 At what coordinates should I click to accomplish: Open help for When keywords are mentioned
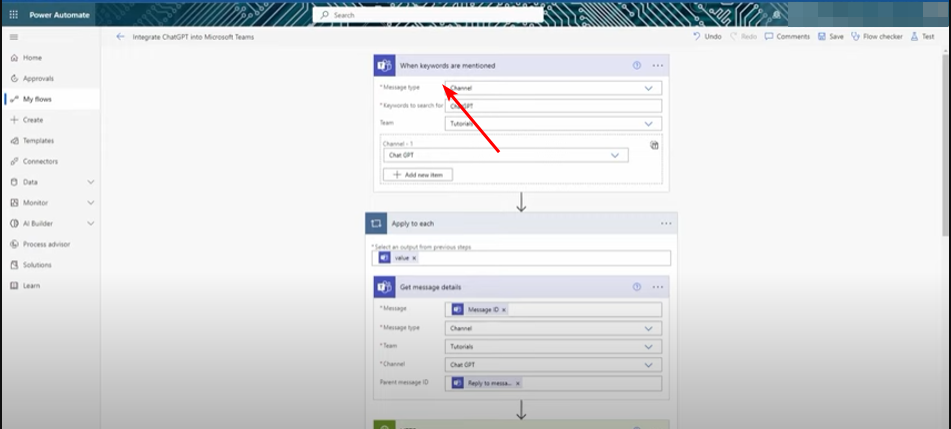[637, 66]
